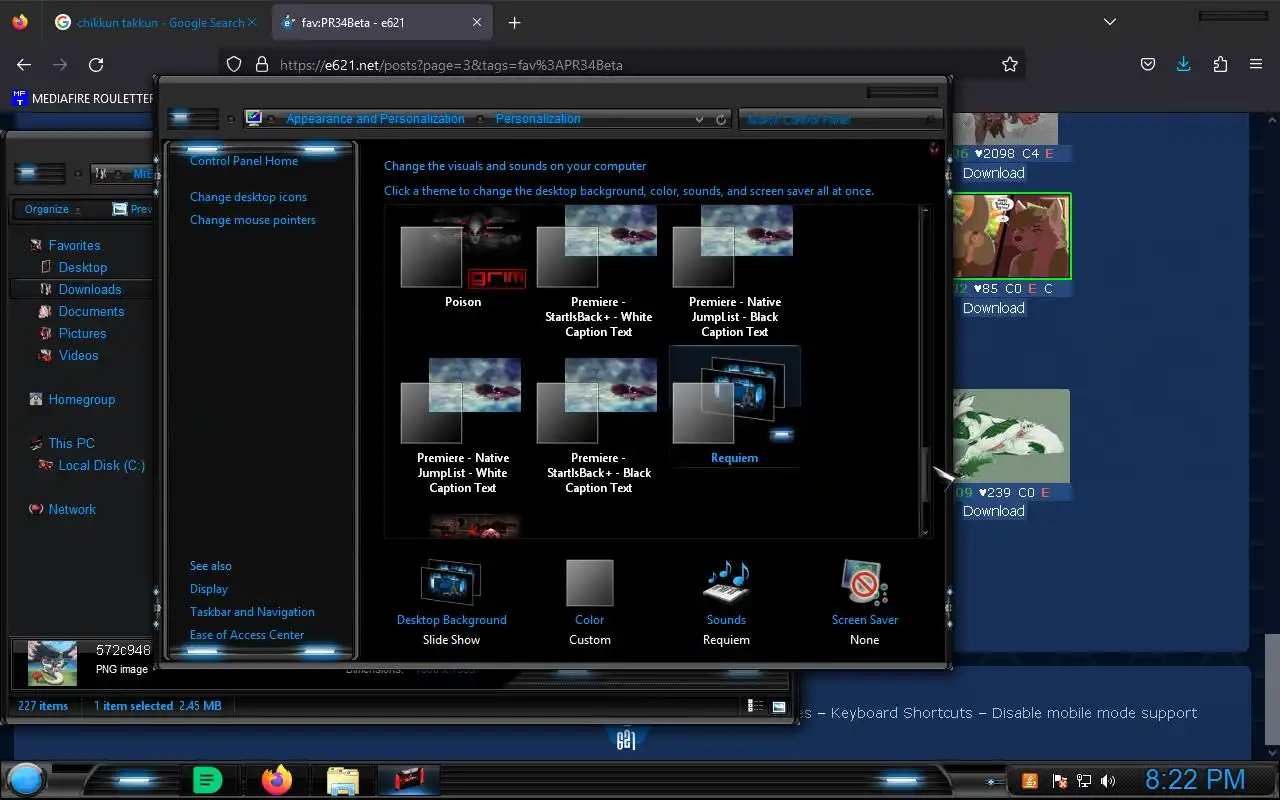Screen dimensions: 1280x800
Task: Refresh the Control Panel address bar
Action: 721,119
